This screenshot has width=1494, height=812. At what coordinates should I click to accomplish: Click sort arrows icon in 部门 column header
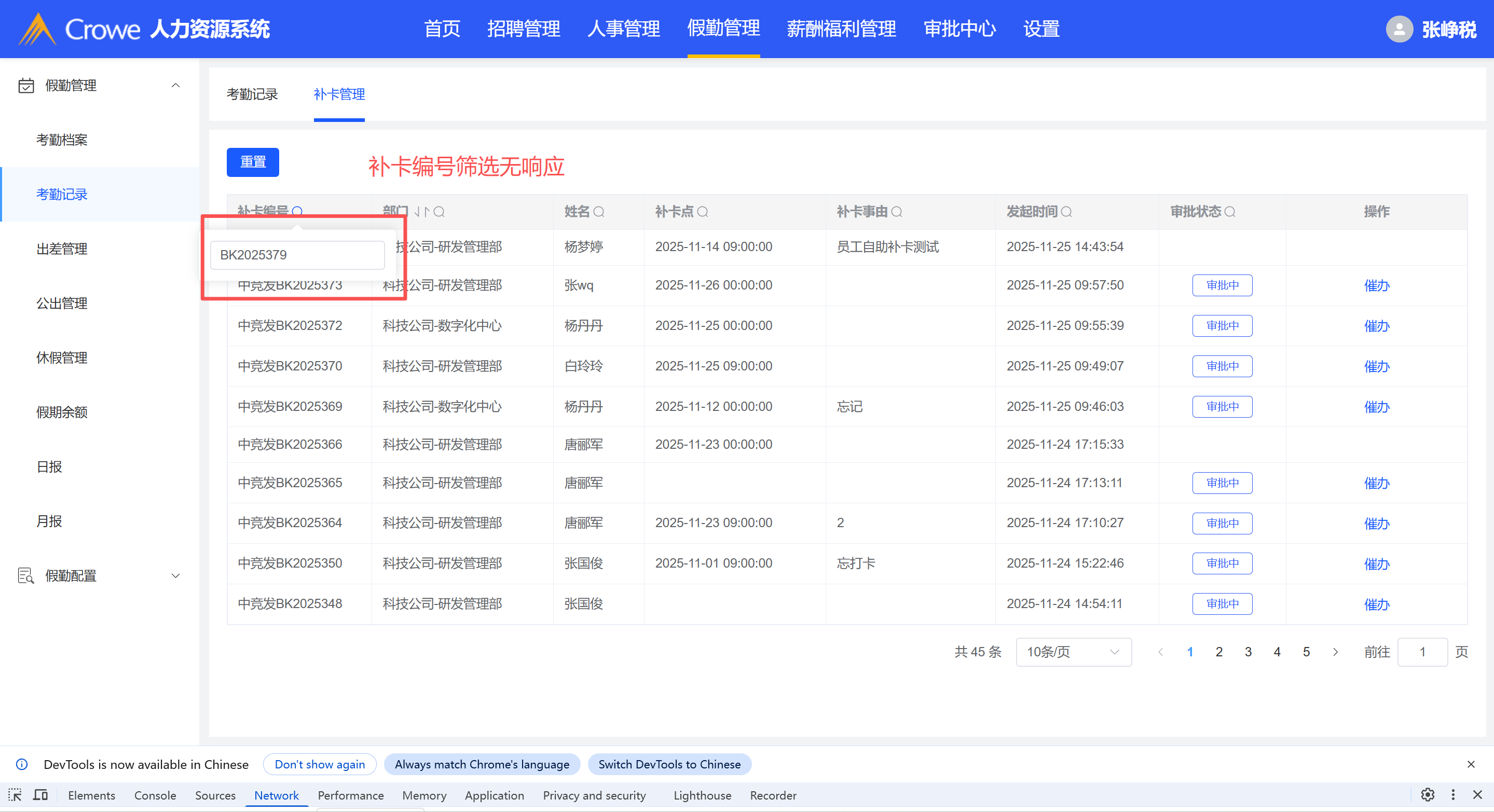point(422,212)
